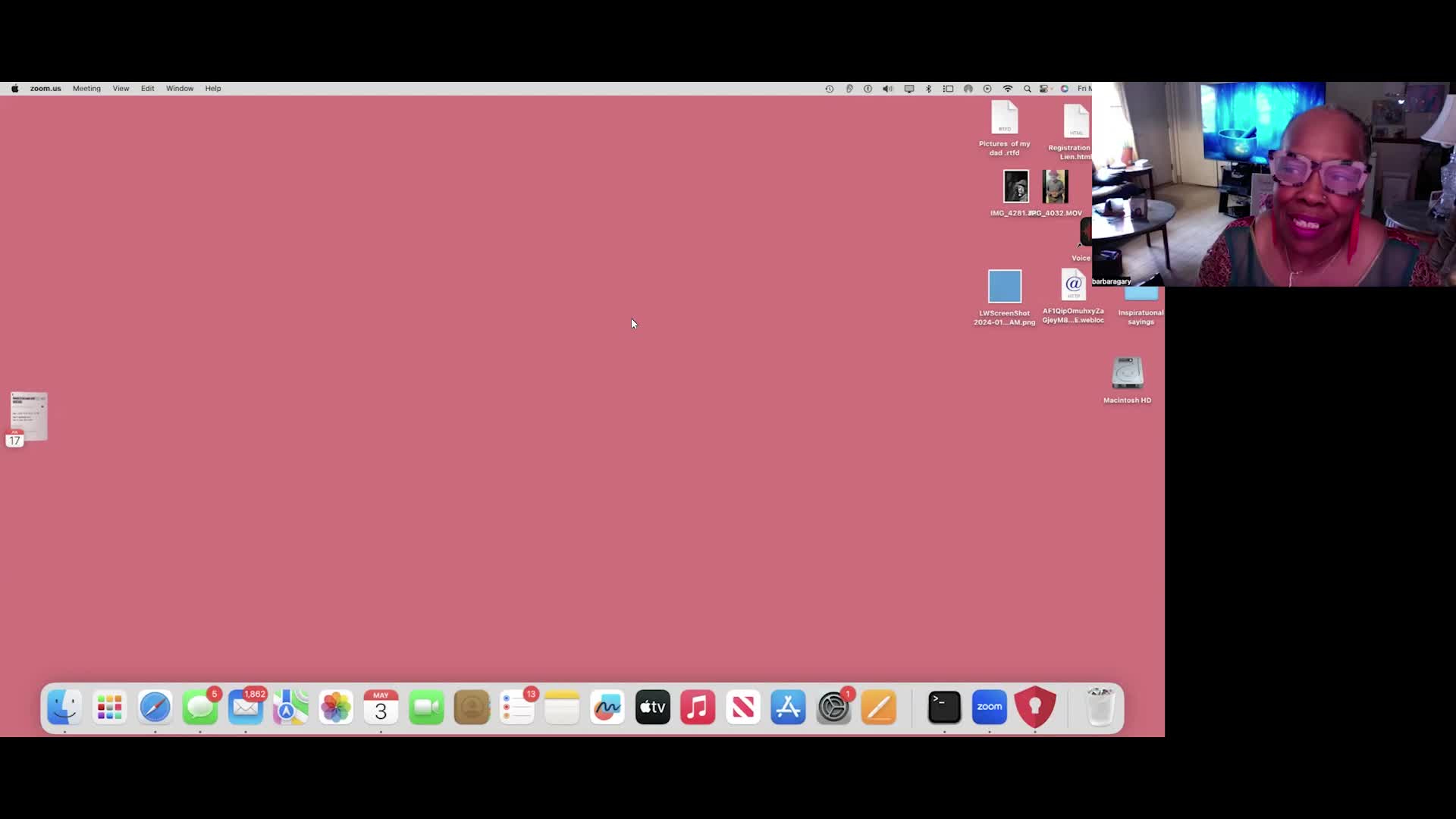Viewport: 1456px width, 819px height.
Task: Open System Settings in Dock
Action: coord(833,708)
